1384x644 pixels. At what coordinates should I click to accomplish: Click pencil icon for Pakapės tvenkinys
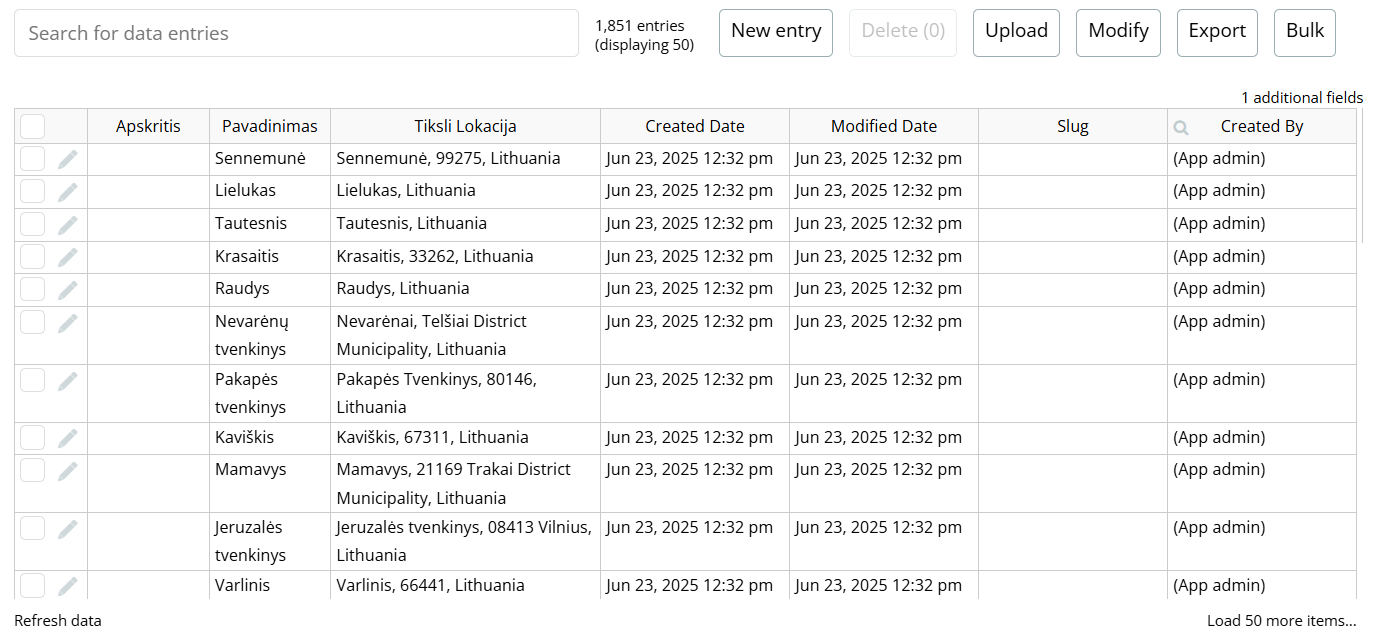click(x=67, y=381)
